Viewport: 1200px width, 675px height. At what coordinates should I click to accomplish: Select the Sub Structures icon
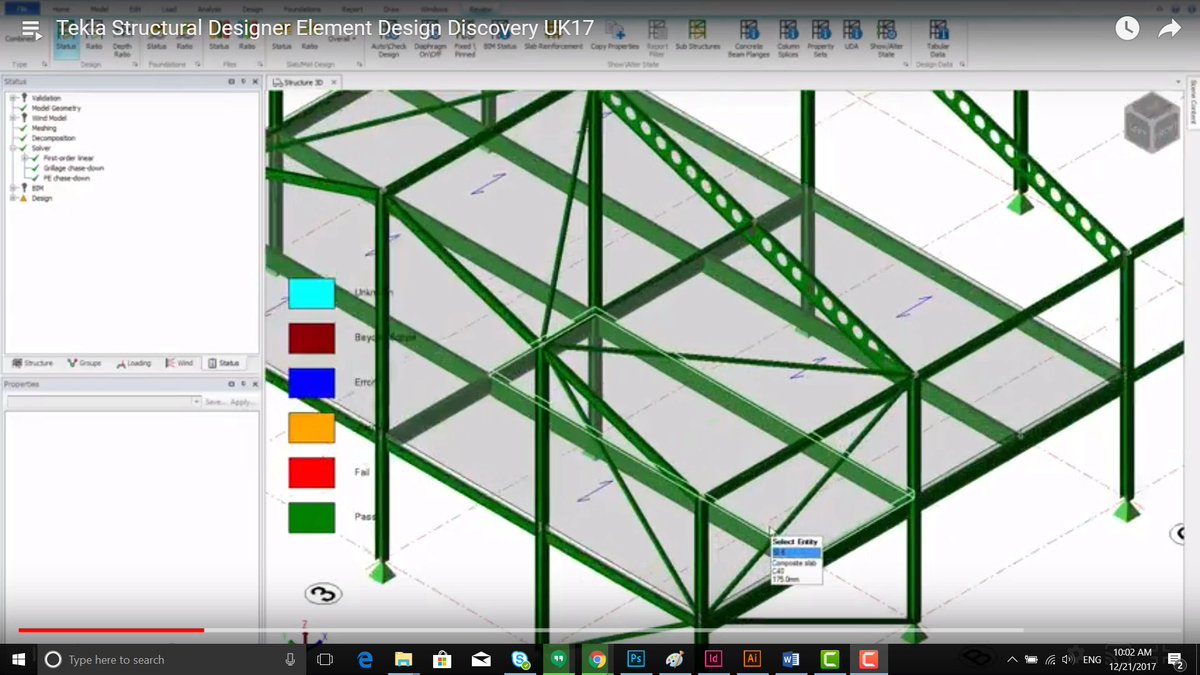click(x=697, y=30)
